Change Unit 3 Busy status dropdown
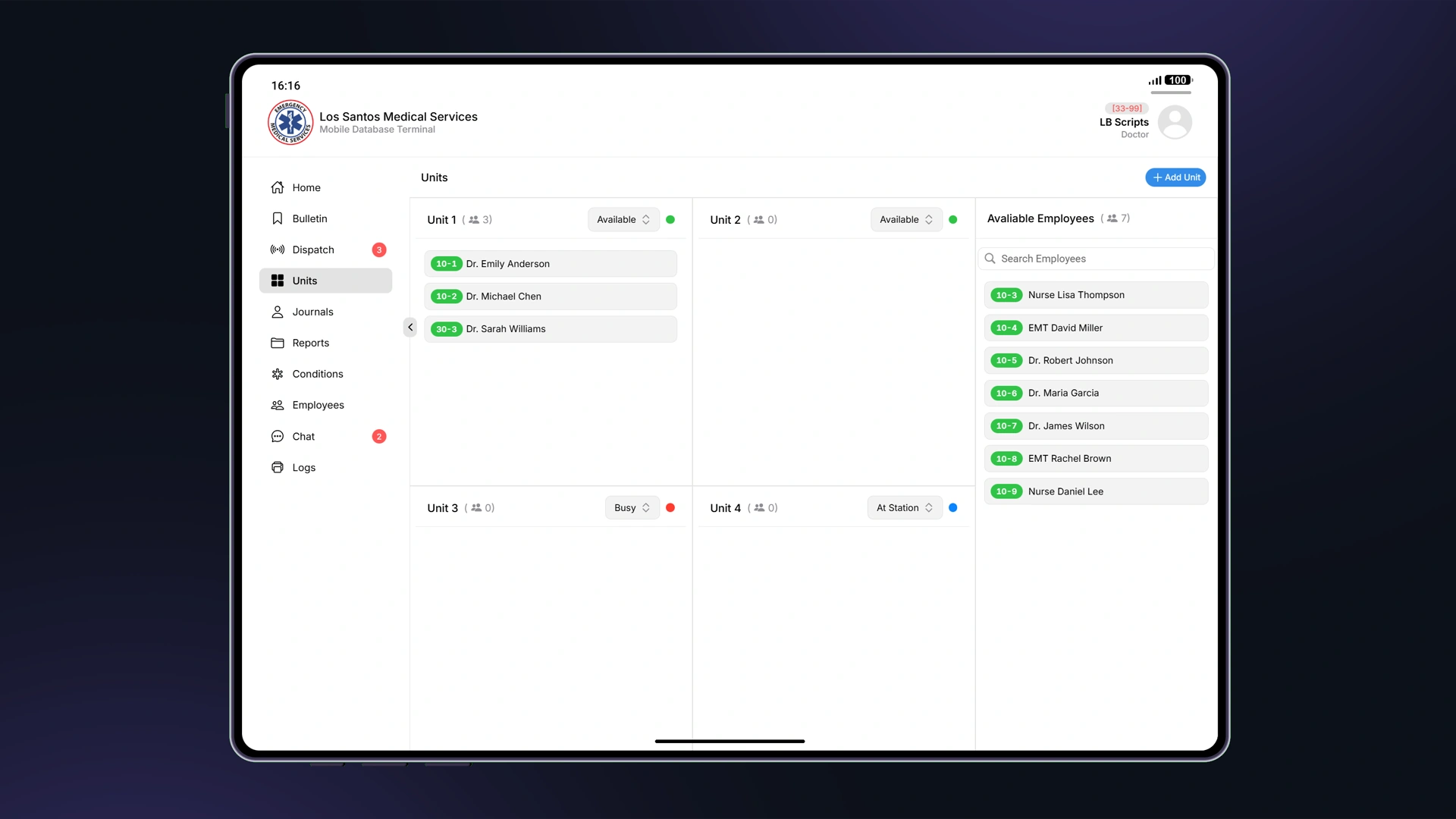Screen dimensions: 1456x819 pyautogui.click(x=632, y=508)
